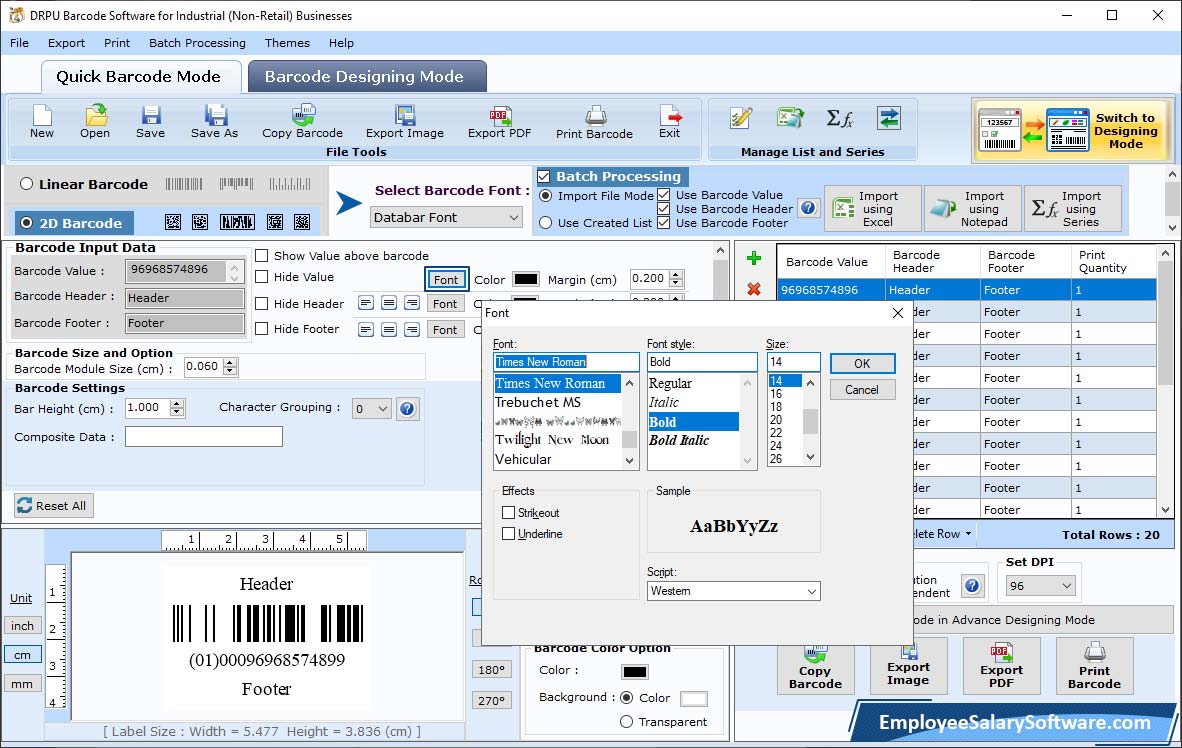1182x748 pixels.
Task: Rotate barcode with the 180° button
Action: (x=491, y=670)
